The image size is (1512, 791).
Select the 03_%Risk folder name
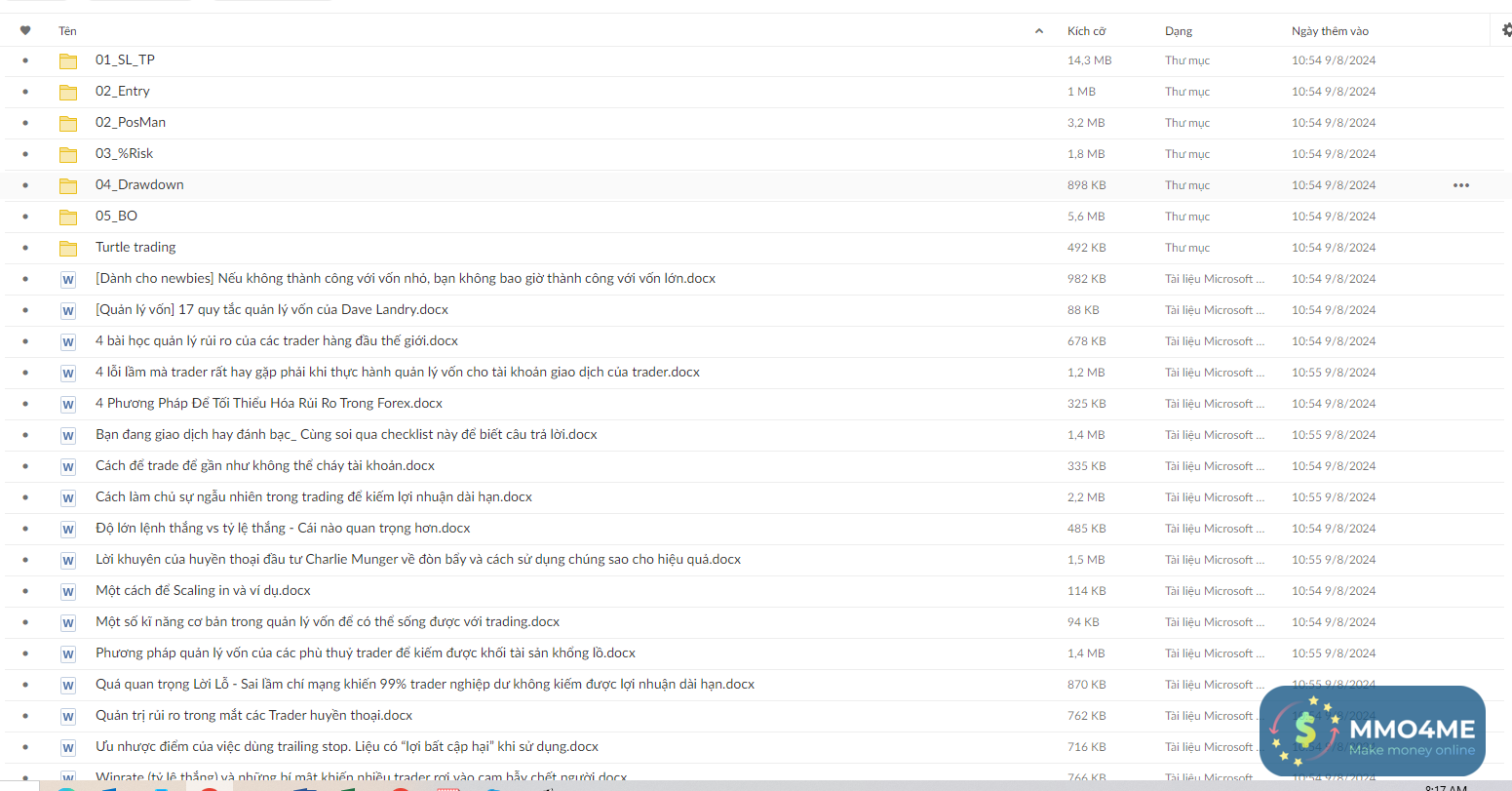point(124,153)
